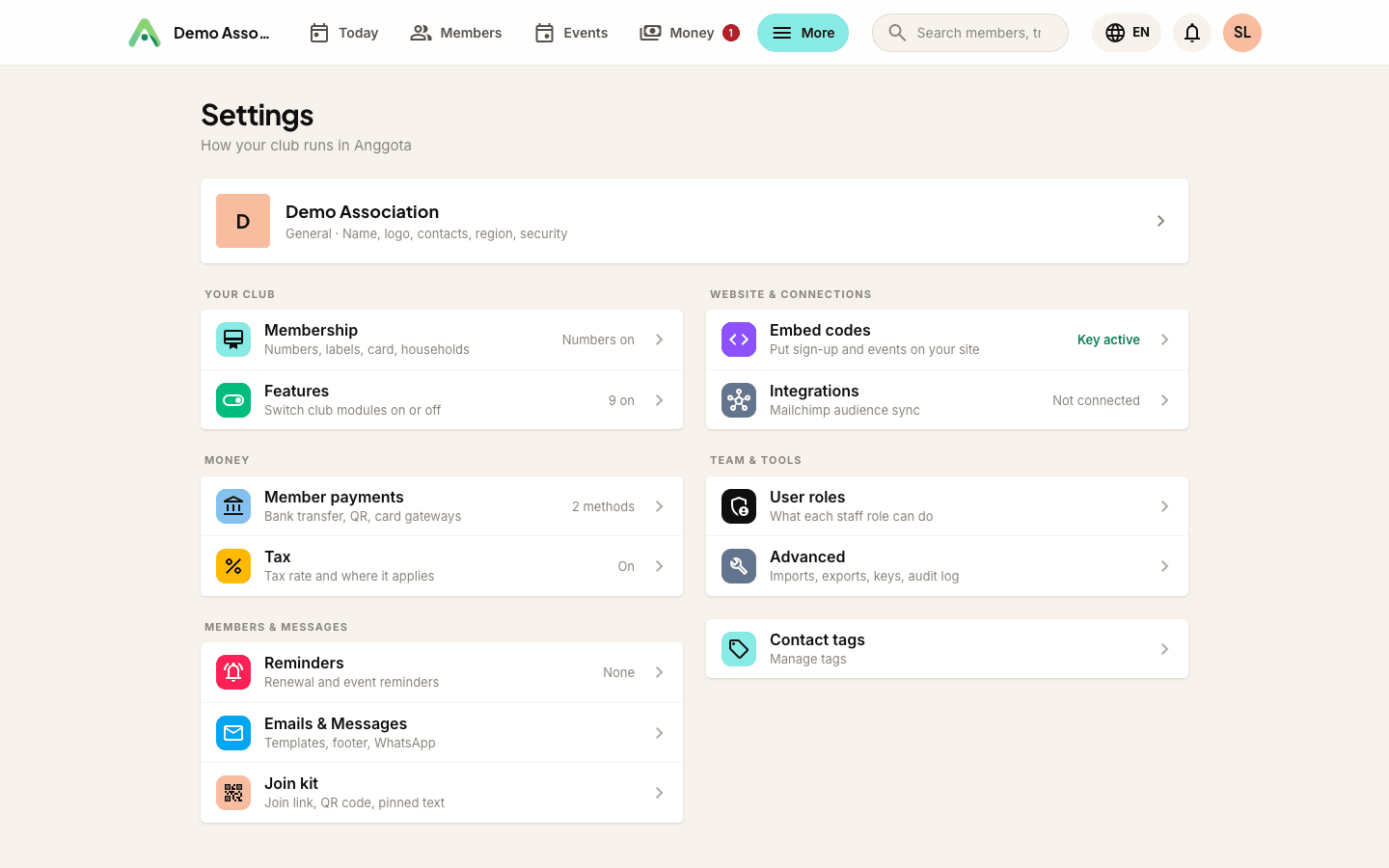Click the Features toggle icon
The height and width of the screenshot is (868, 1389).
click(233, 400)
